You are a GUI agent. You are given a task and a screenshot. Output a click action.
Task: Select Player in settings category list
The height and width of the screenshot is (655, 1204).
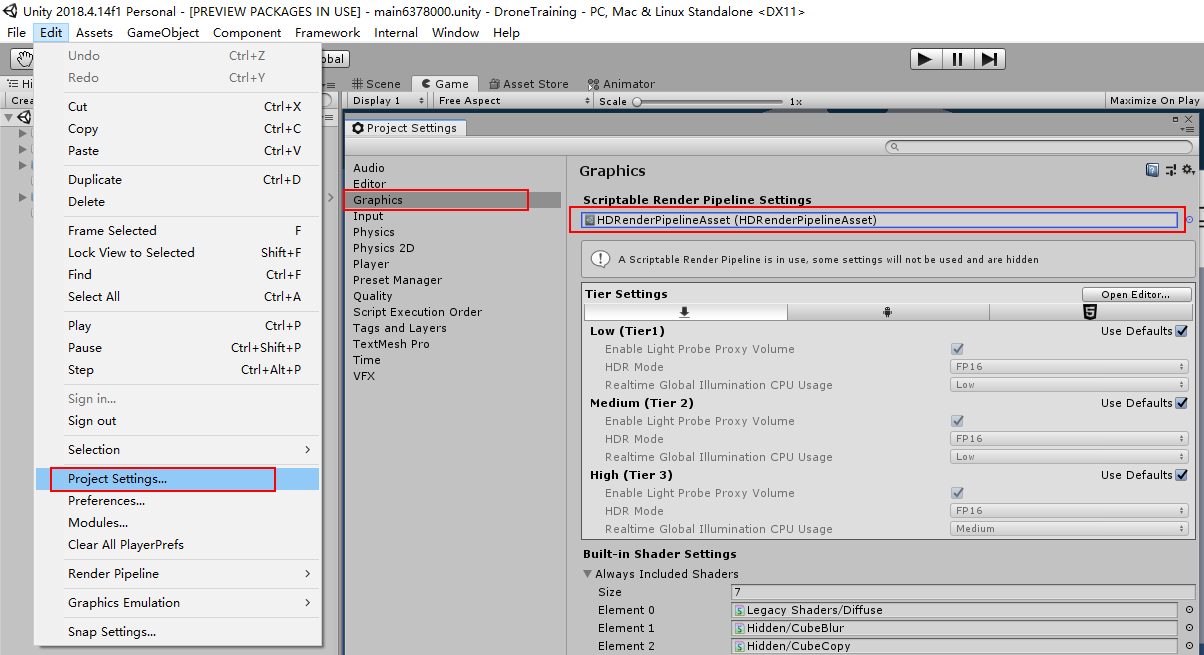coord(371,264)
